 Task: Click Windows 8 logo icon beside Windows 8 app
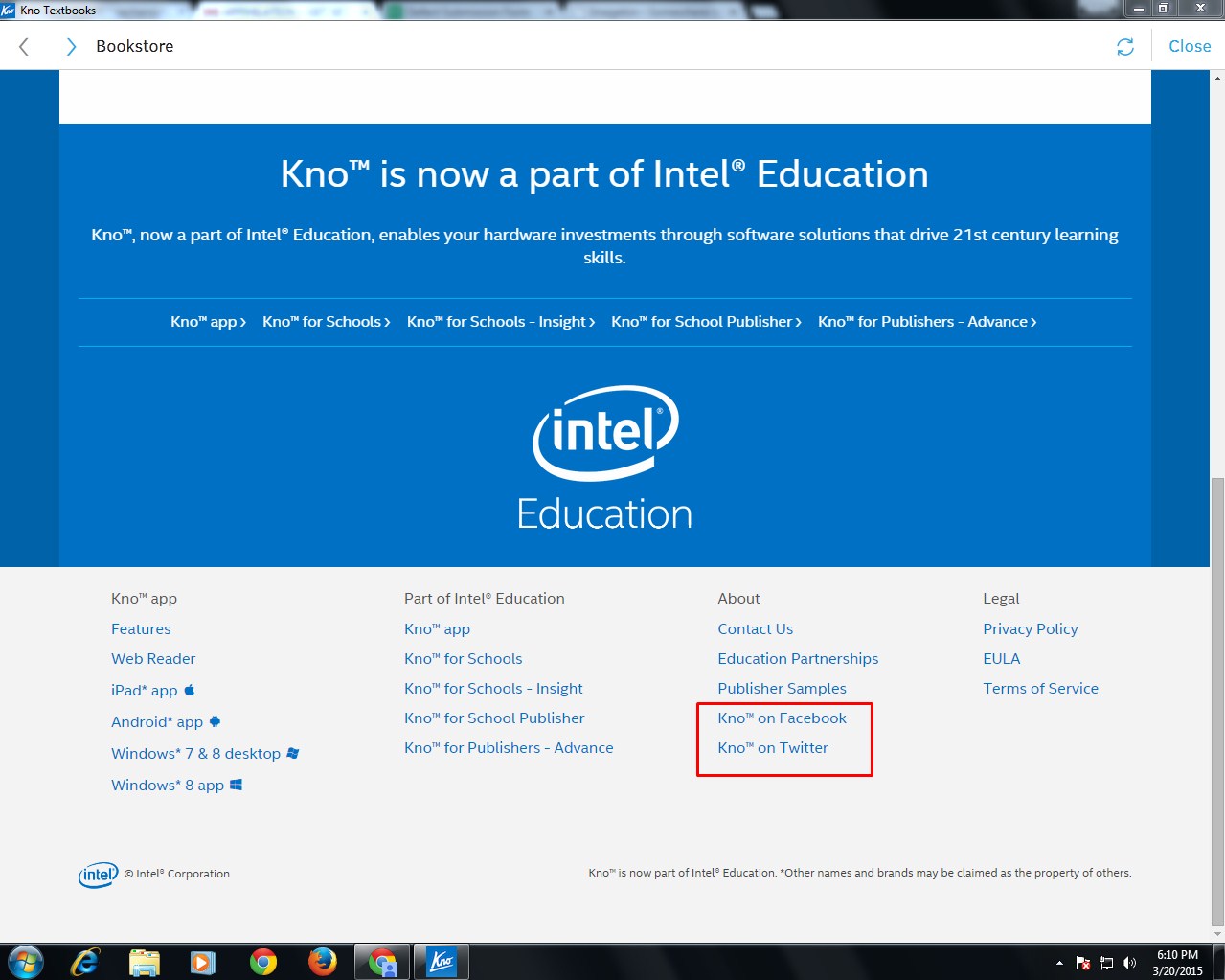236,785
